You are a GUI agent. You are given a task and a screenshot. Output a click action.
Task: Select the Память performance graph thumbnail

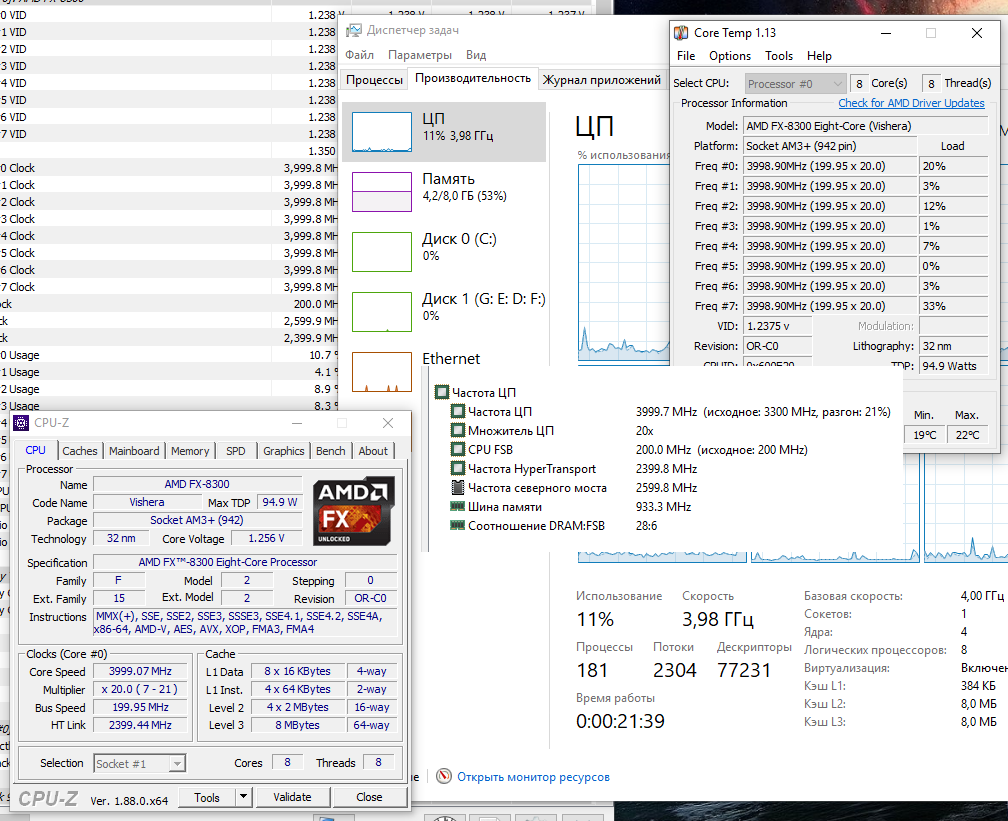click(382, 192)
